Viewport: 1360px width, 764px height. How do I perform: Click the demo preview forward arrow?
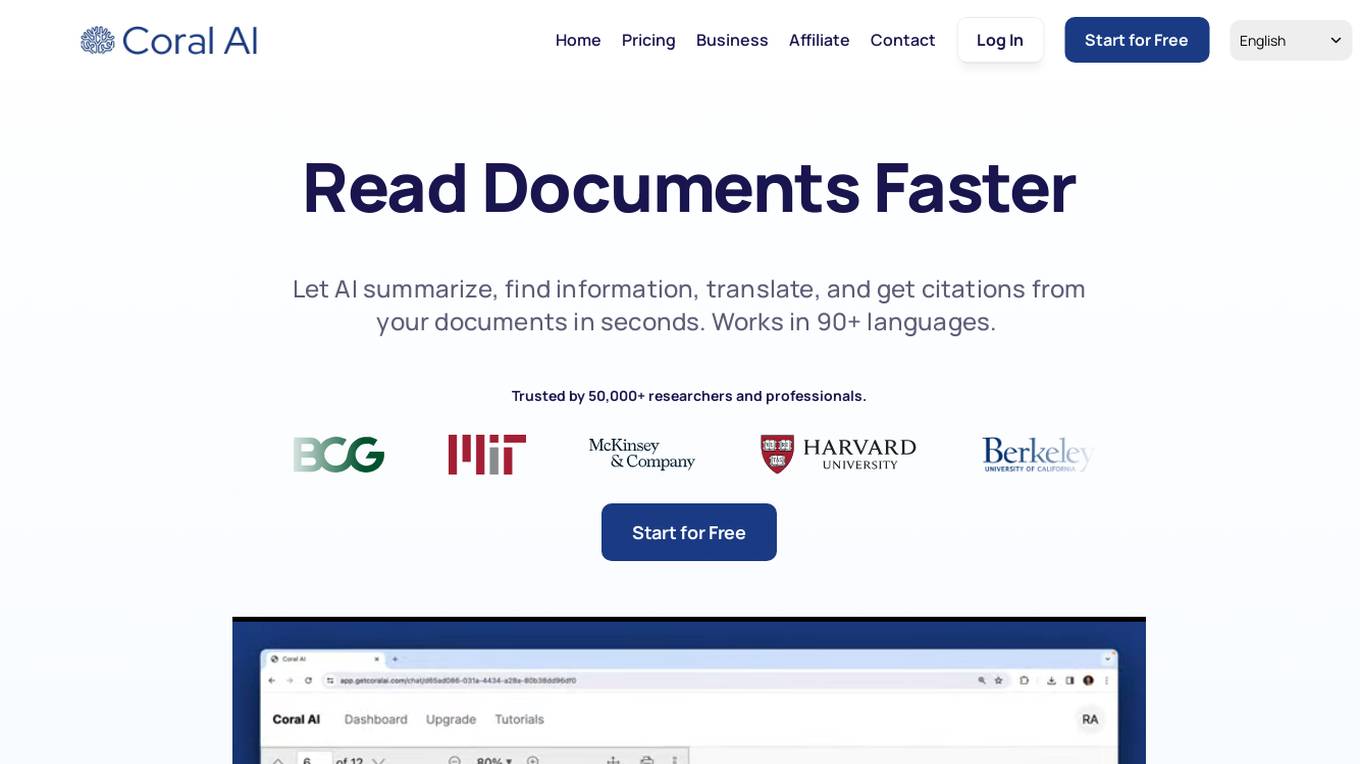click(x=290, y=680)
